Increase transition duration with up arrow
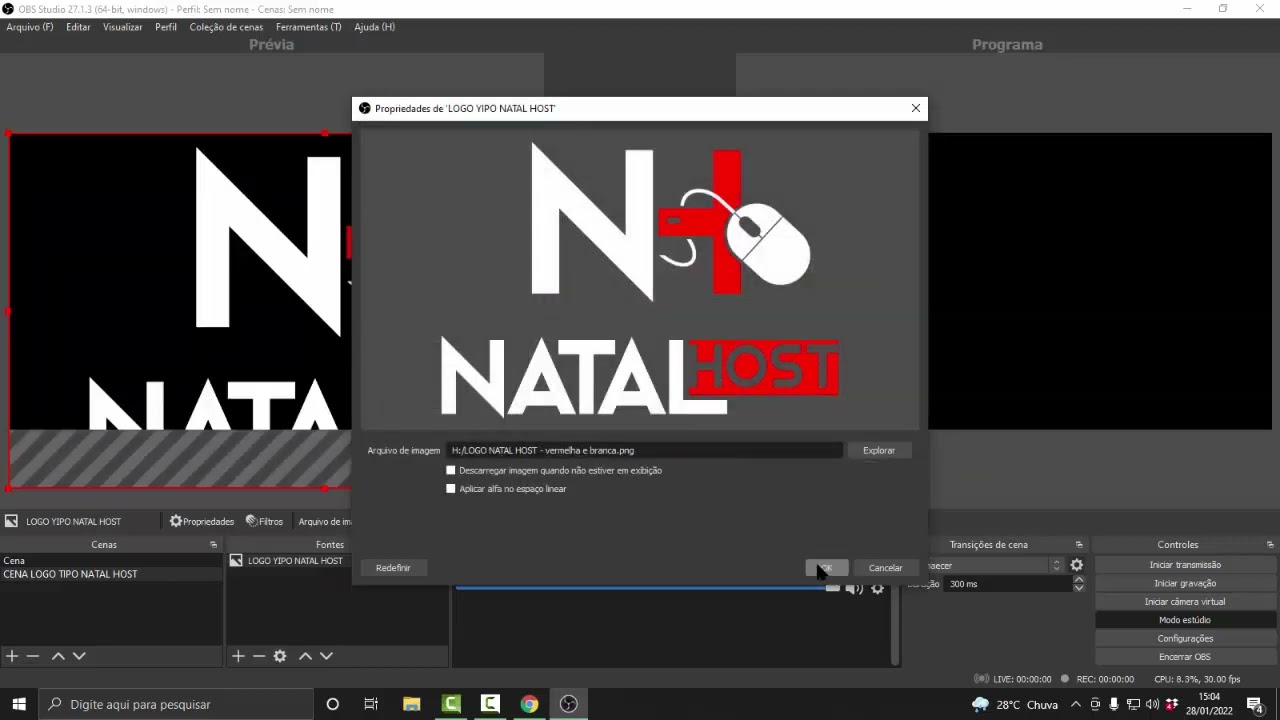This screenshot has width=1280, height=720. click(x=1078, y=580)
